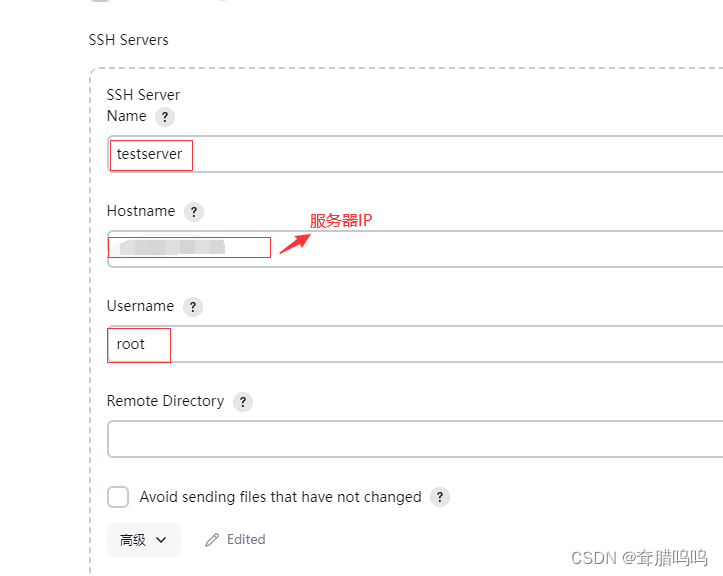
Task: Enable Avoid sending files that have not changed
Action: (118, 497)
